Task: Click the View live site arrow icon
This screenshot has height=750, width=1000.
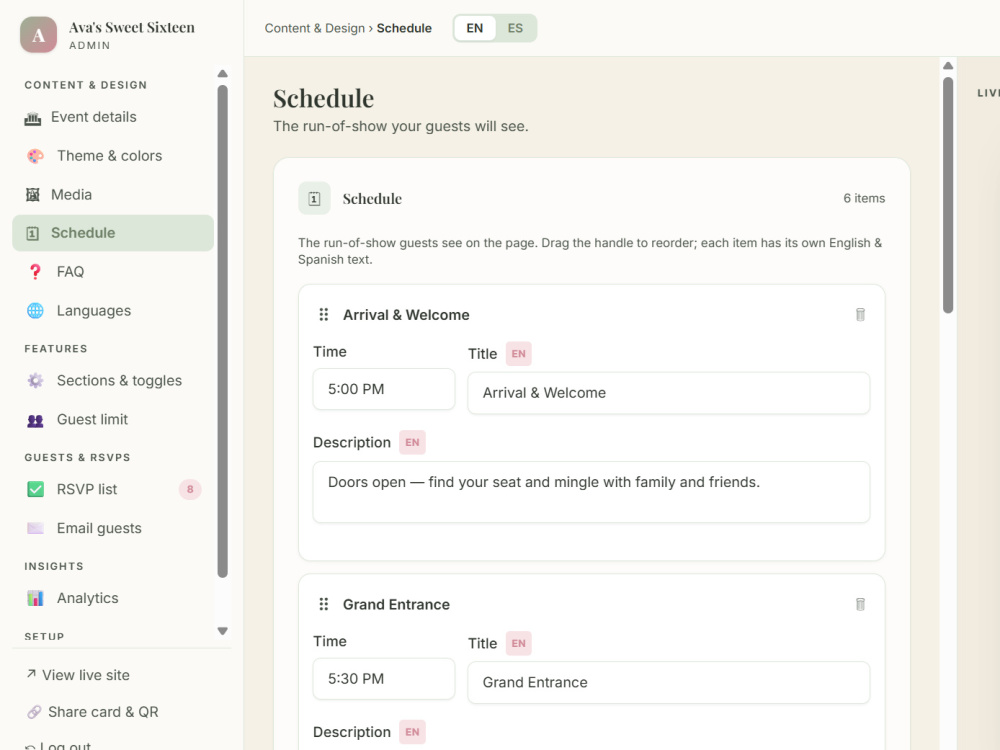Action: click(31, 673)
